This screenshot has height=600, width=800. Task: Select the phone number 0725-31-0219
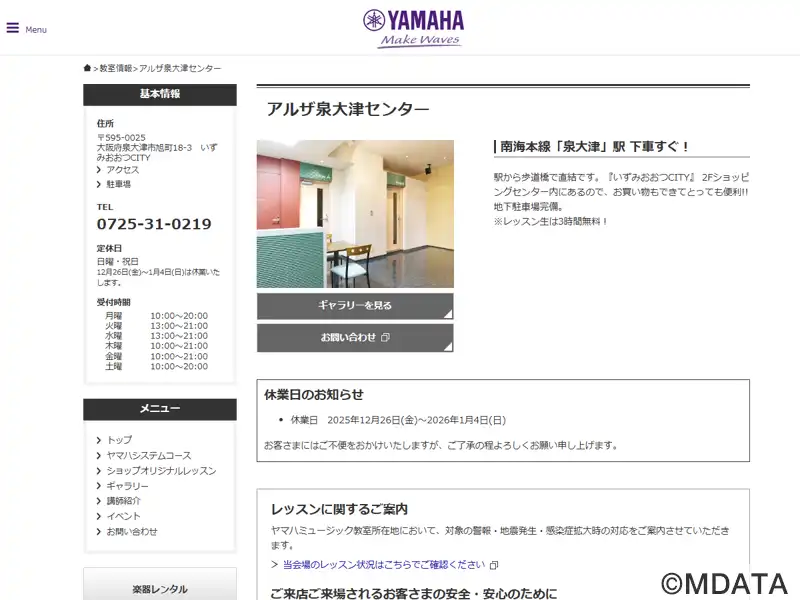coord(154,224)
